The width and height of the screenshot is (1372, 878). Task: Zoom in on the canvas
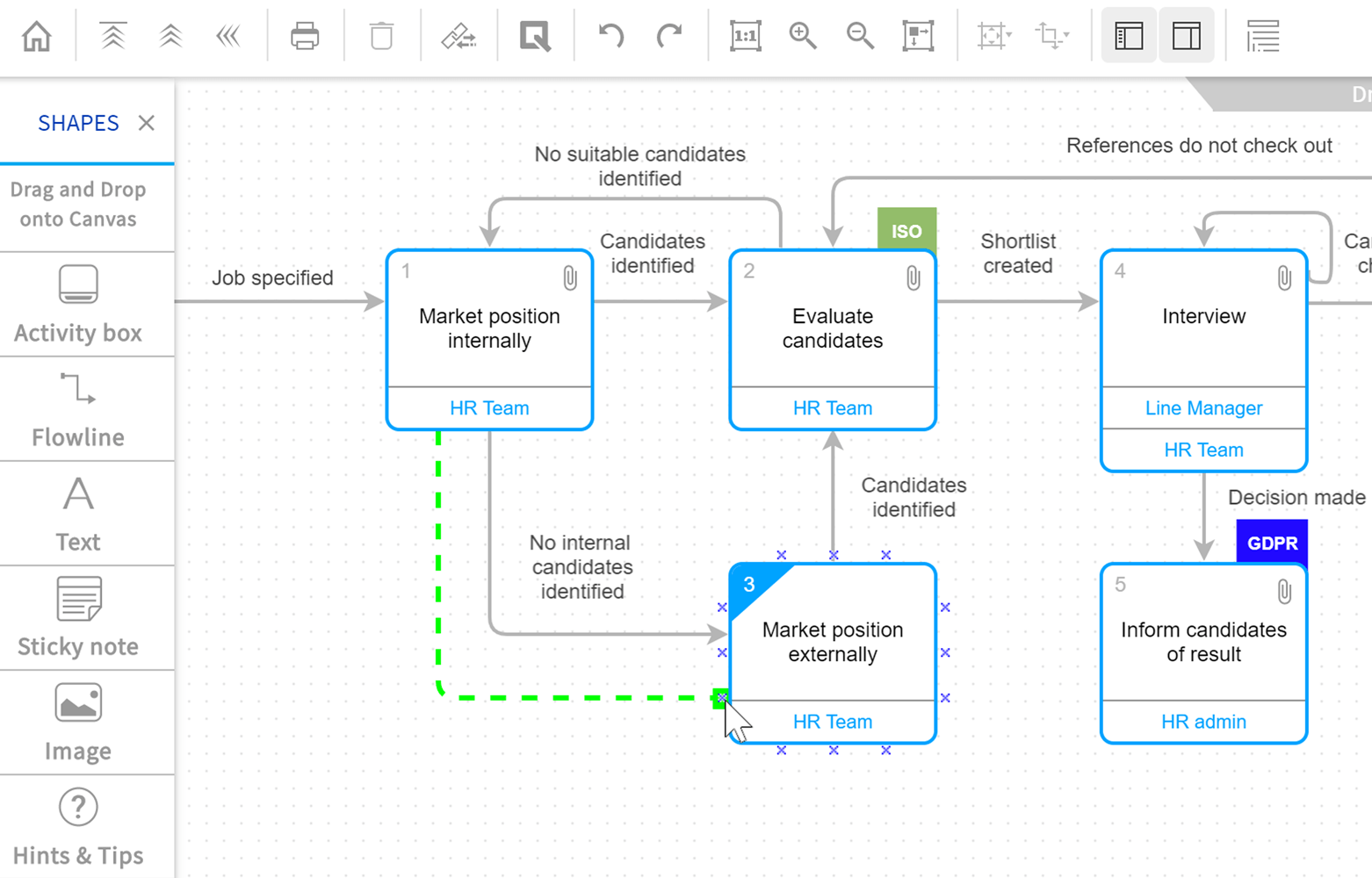point(803,37)
